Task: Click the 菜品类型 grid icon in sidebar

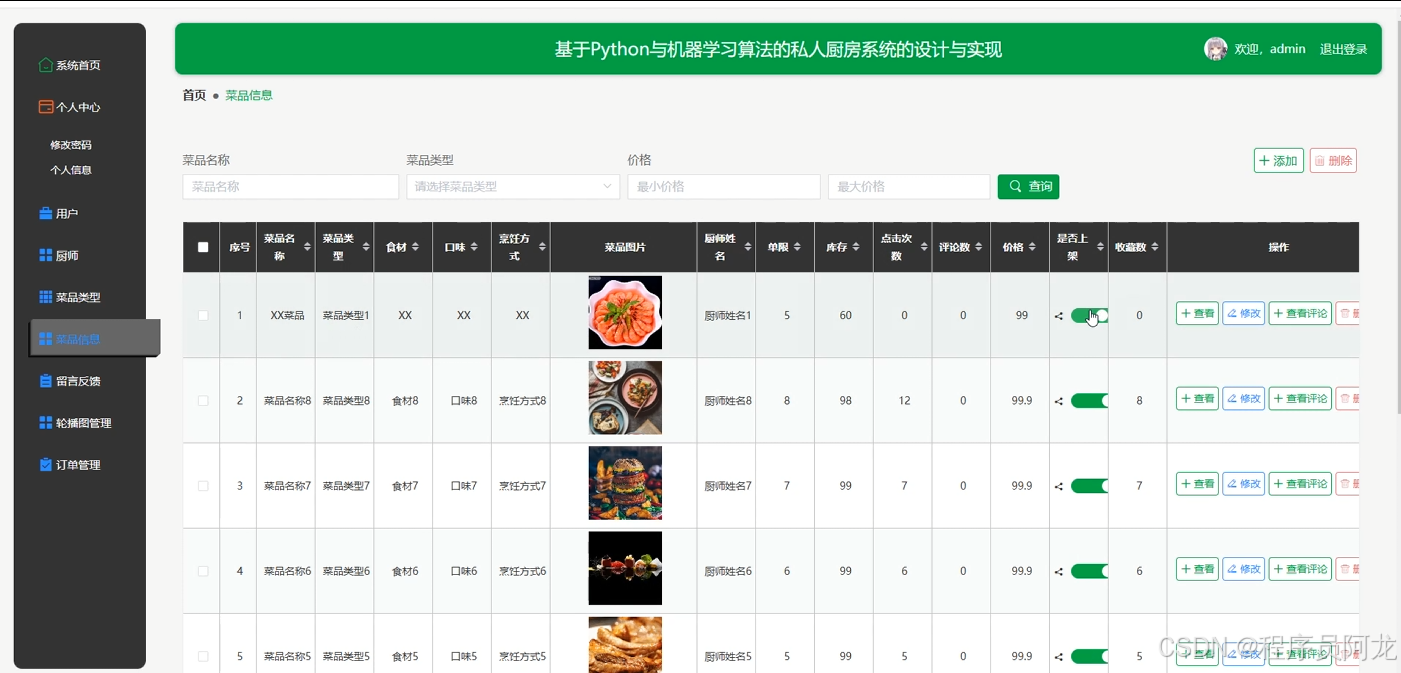Action: click(x=45, y=297)
